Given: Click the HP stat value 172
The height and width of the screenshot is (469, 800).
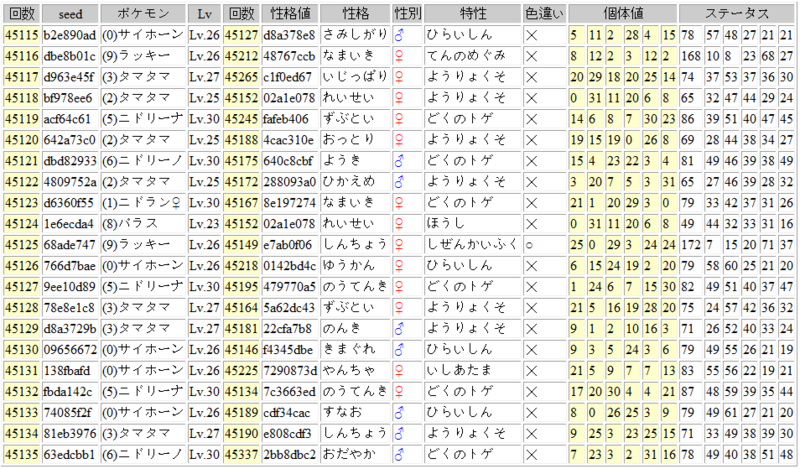Looking at the screenshot, I should [x=691, y=245].
